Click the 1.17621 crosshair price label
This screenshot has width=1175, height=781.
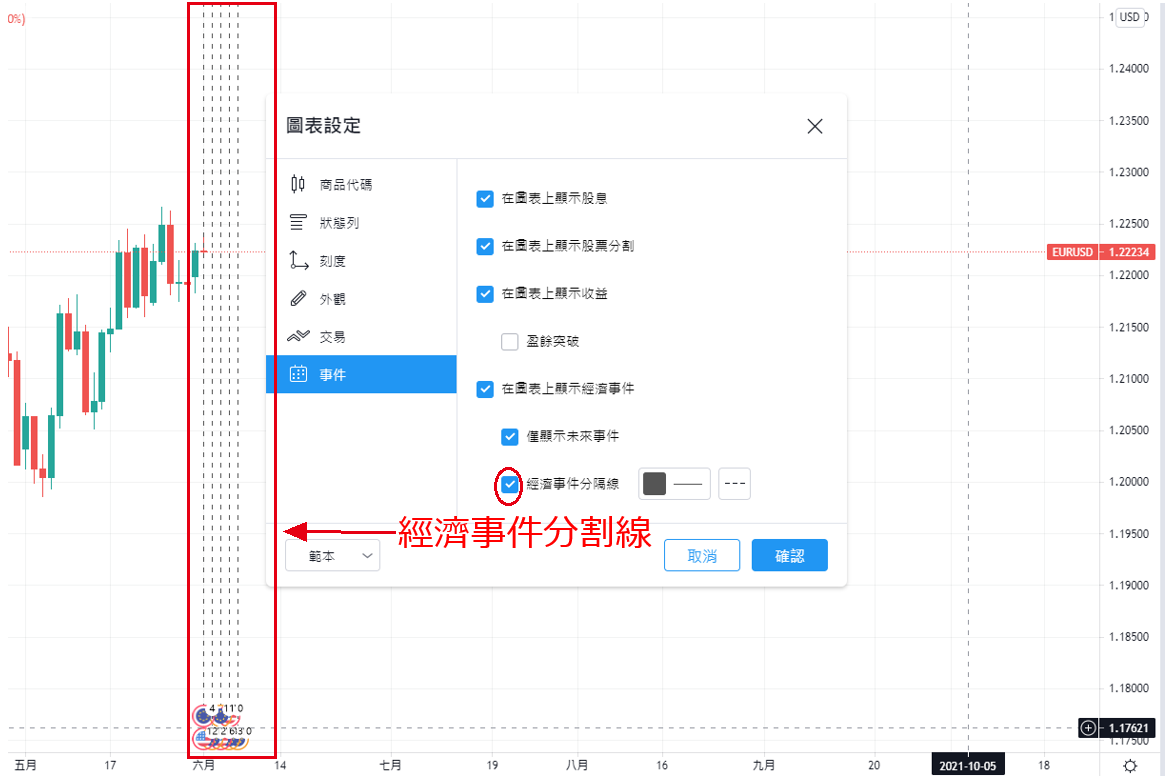[x=1127, y=728]
